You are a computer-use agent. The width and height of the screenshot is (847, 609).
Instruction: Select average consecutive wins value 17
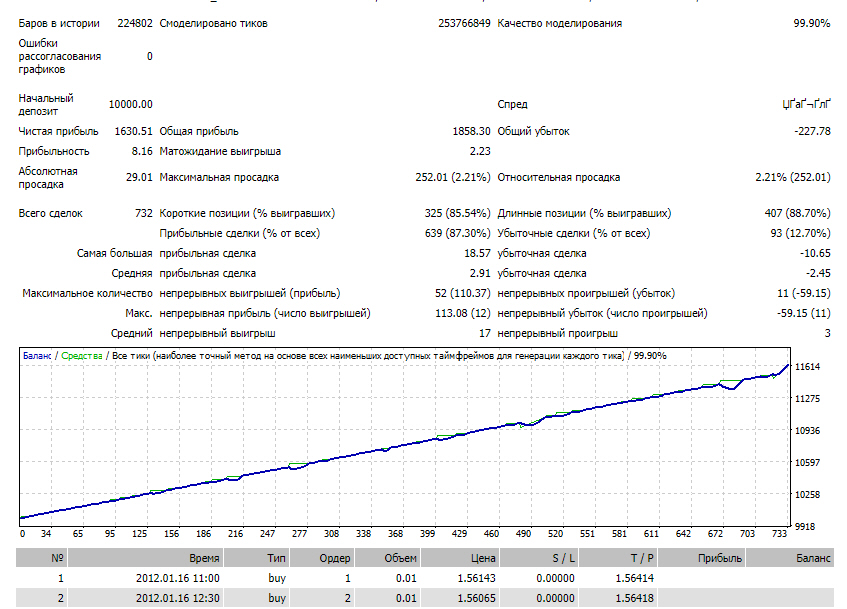[485, 333]
